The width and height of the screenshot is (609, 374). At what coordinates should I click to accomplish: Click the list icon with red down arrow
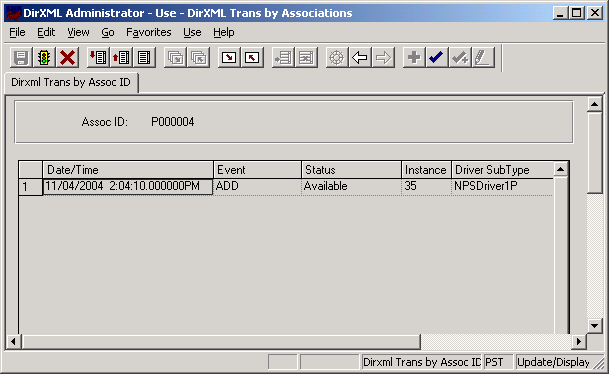click(x=98, y=58)
